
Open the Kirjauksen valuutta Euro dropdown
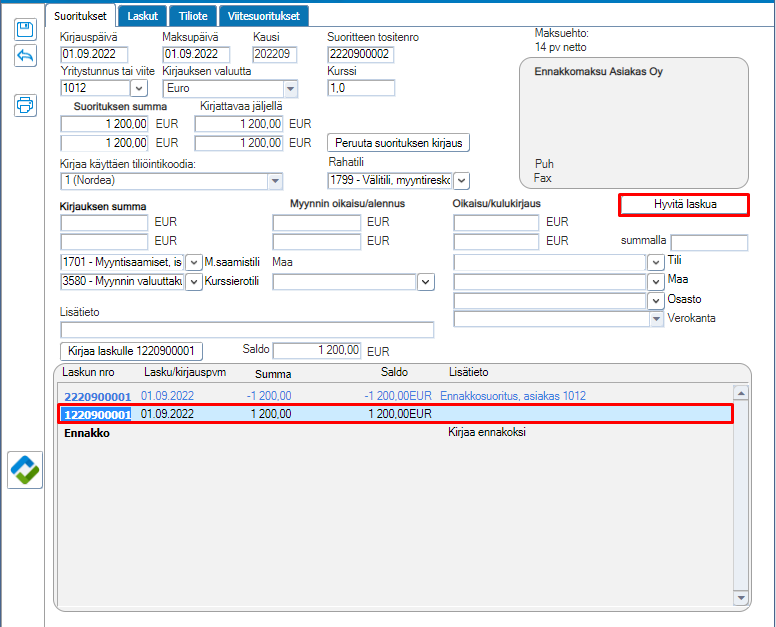click(291, 89)
